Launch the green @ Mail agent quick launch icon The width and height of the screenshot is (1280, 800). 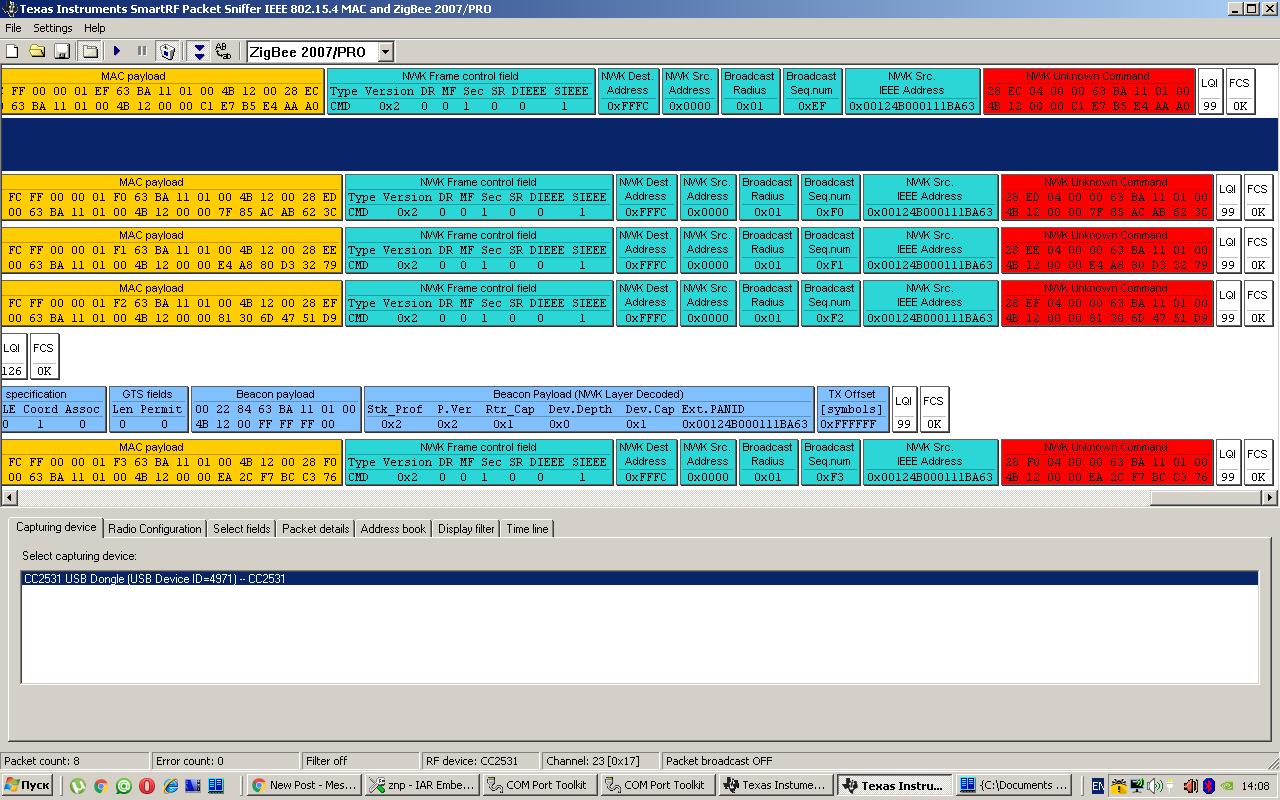point(124,786)
